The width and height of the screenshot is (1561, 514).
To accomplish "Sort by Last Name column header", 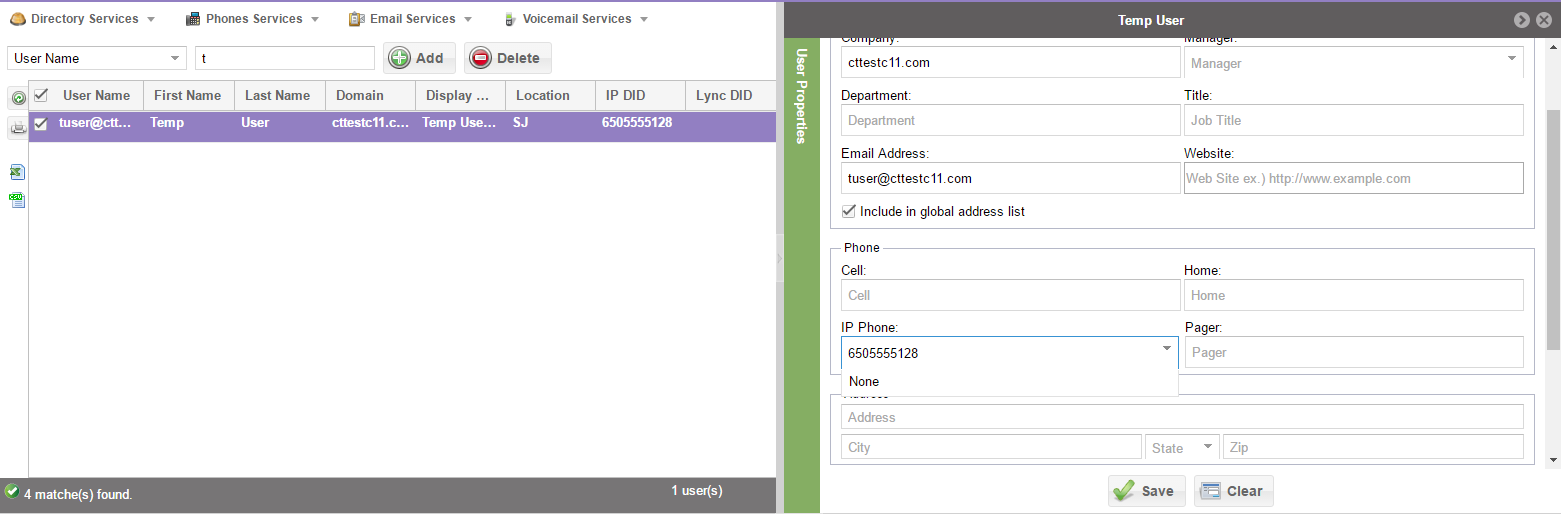I will pos(279,96).
